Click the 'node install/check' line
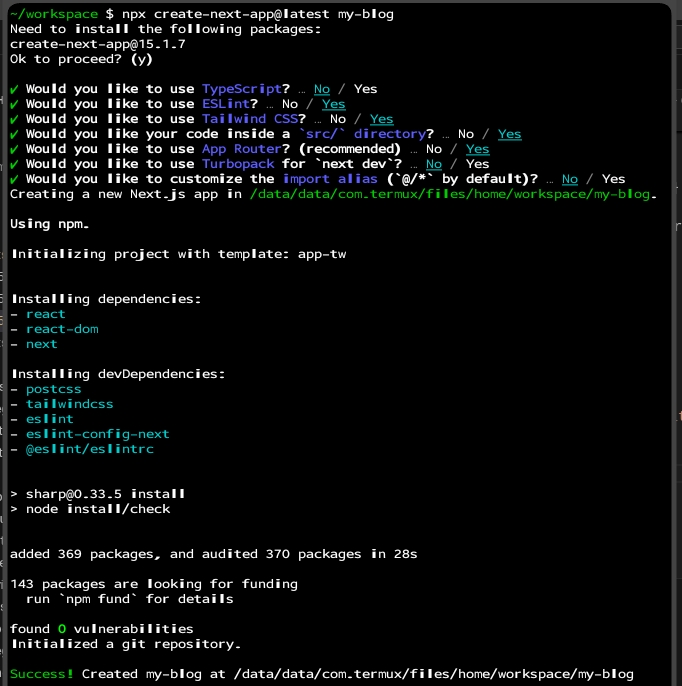This screenshot has width=682, height=686. 90,509
